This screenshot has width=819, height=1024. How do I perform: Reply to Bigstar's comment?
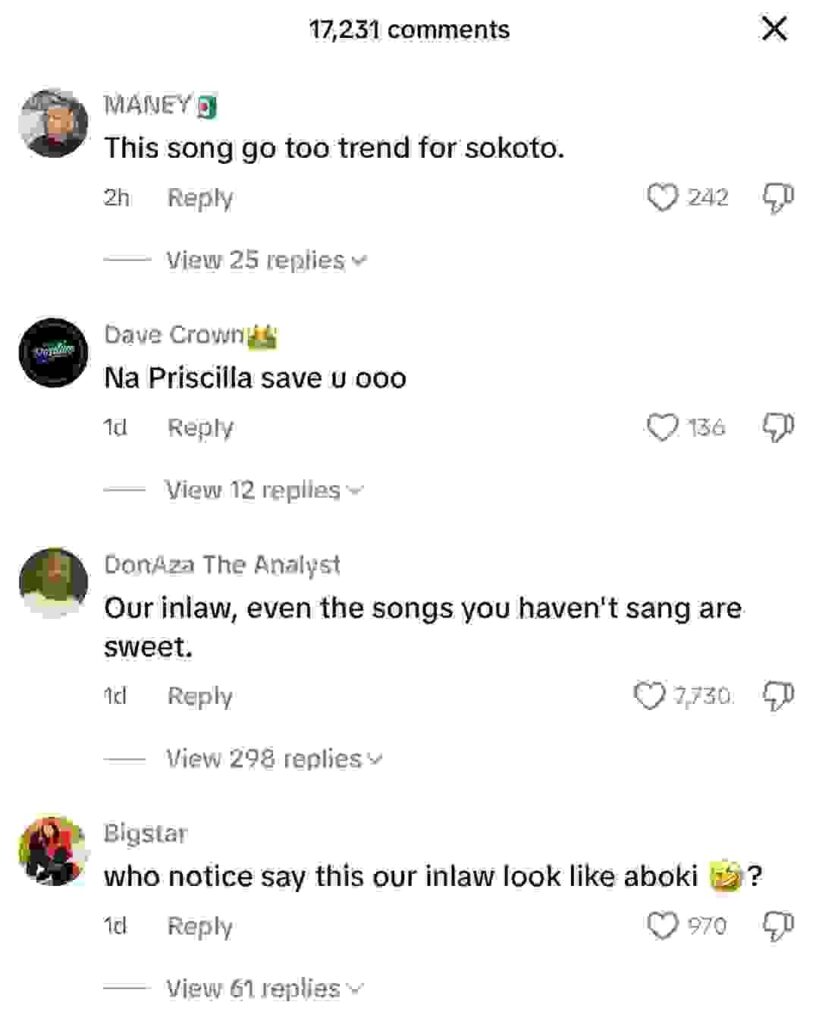tap(200, 926)
